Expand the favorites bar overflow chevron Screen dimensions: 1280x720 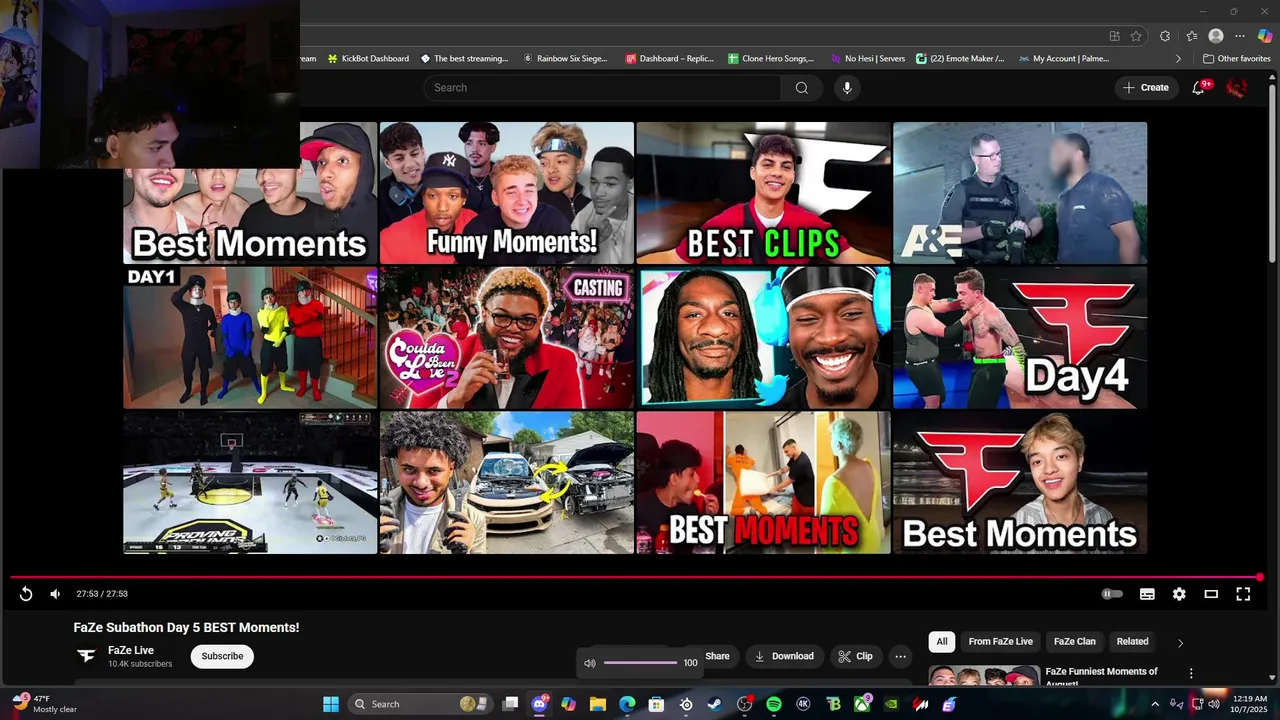tap(1178, 59)
